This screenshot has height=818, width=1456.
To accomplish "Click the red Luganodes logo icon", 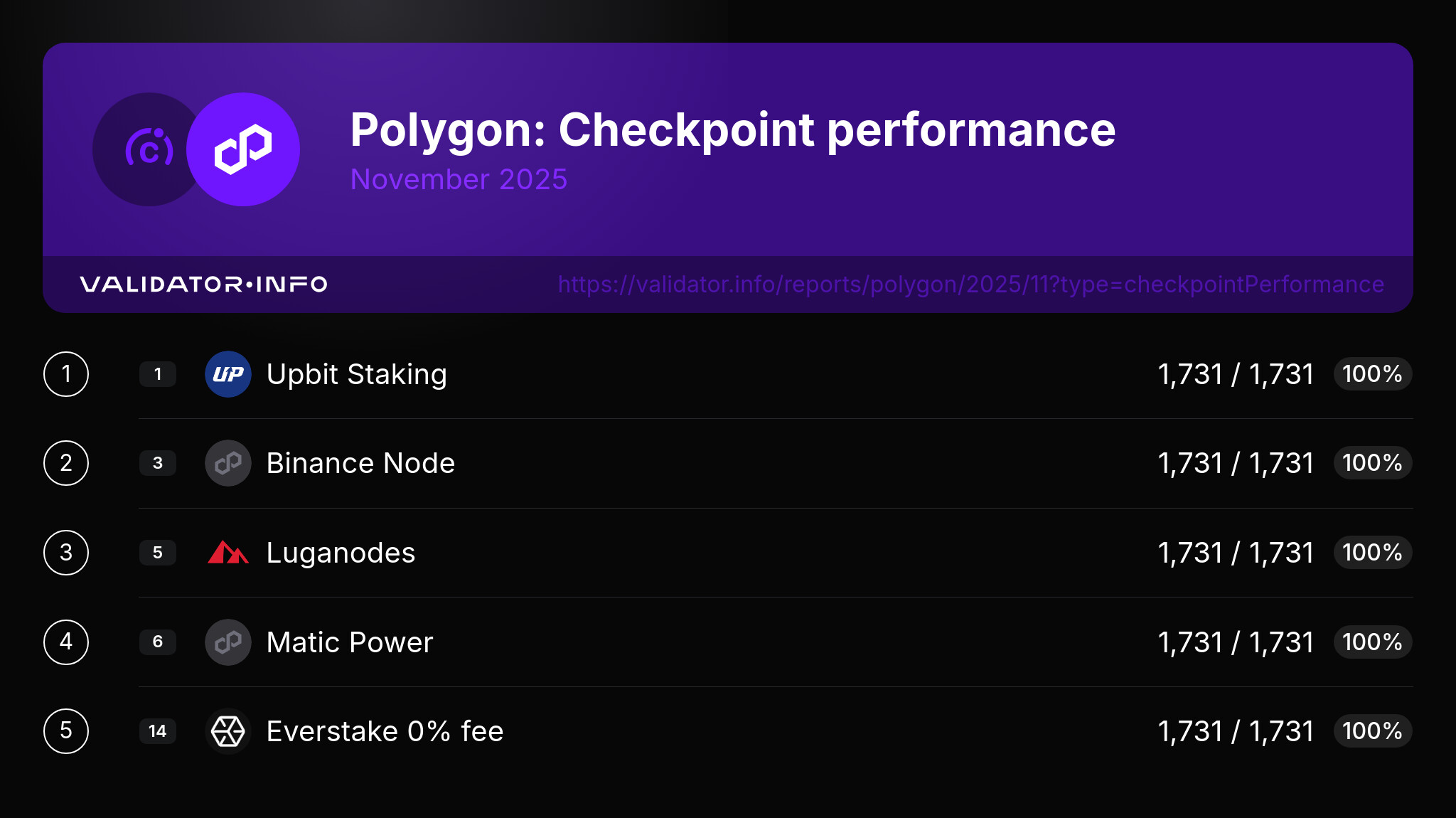I will point(228,553).
